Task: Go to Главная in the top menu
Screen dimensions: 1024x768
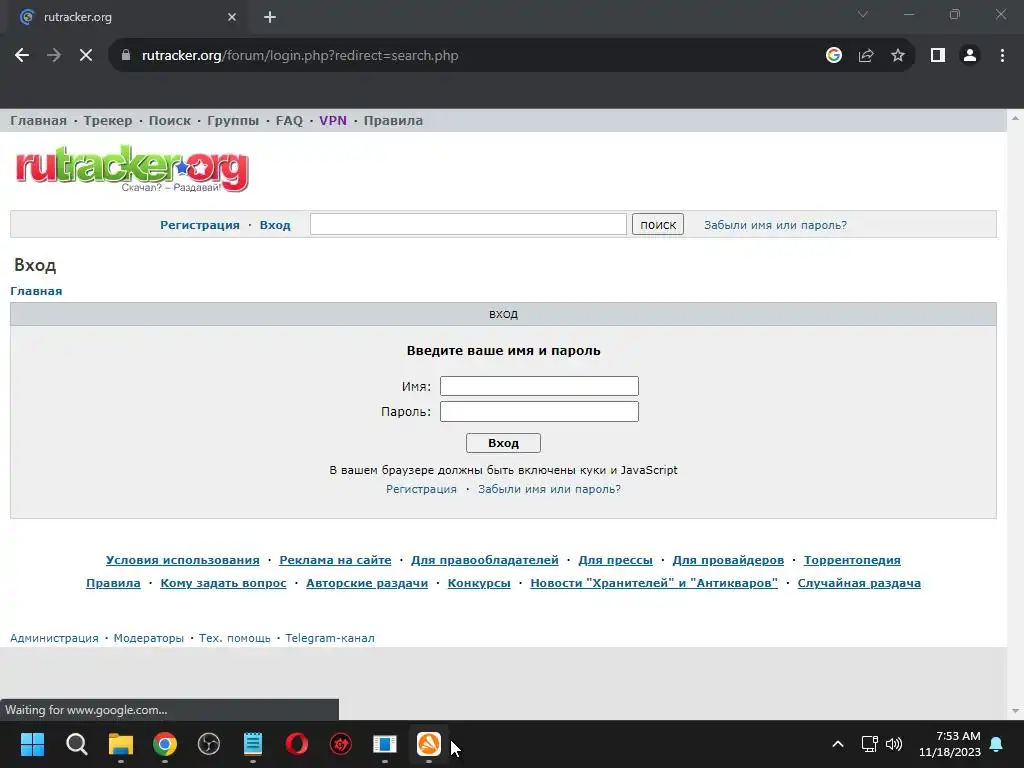Action: point(38,121)
